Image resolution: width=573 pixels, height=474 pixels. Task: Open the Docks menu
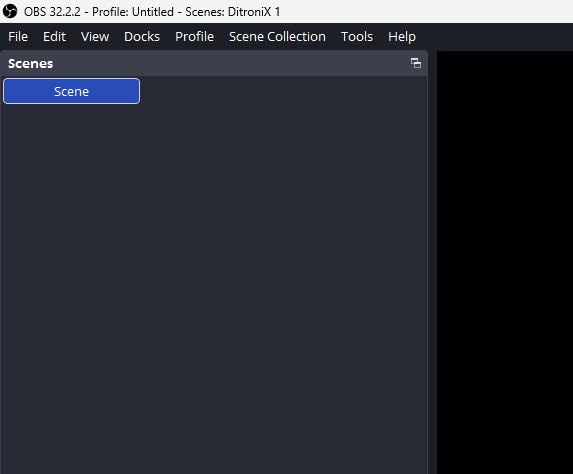pos(142,37)
